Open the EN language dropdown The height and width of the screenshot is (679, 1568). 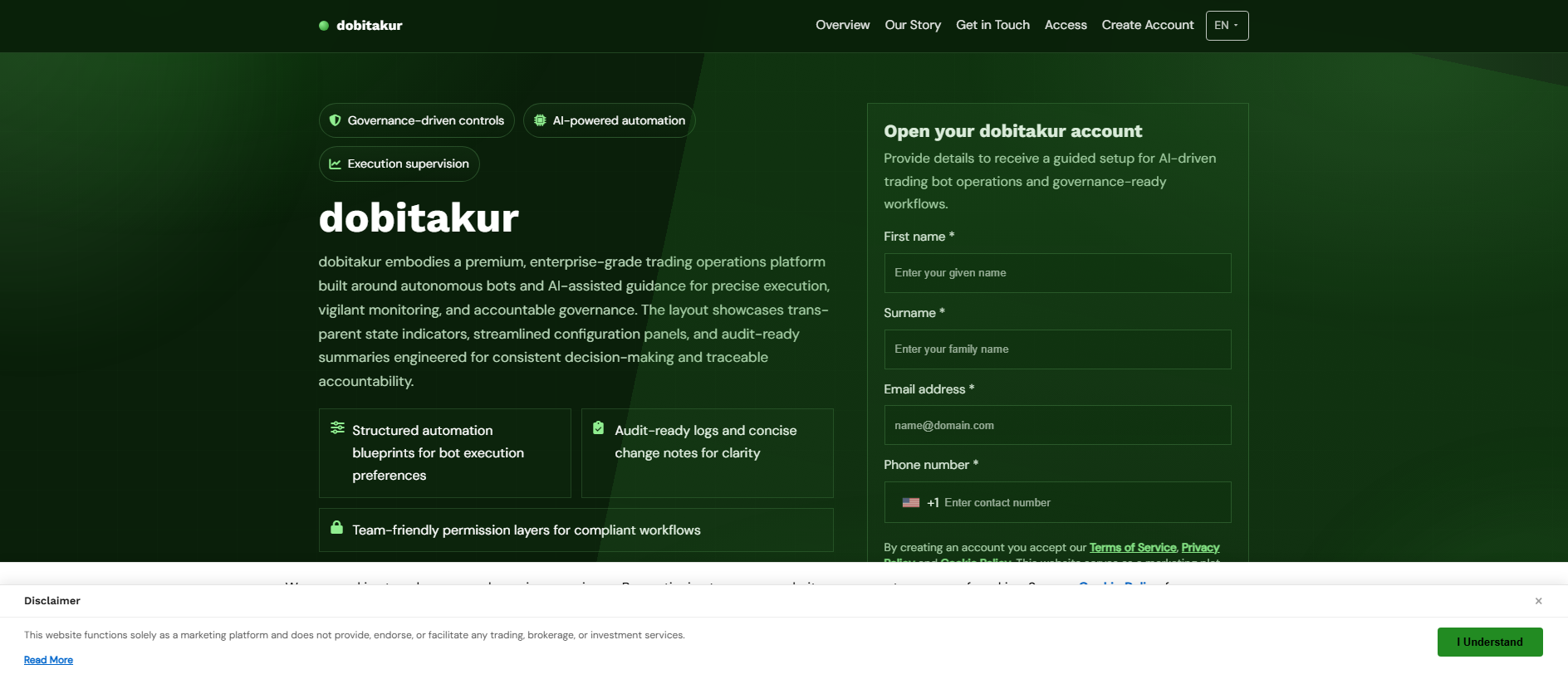coord(1227,26)
